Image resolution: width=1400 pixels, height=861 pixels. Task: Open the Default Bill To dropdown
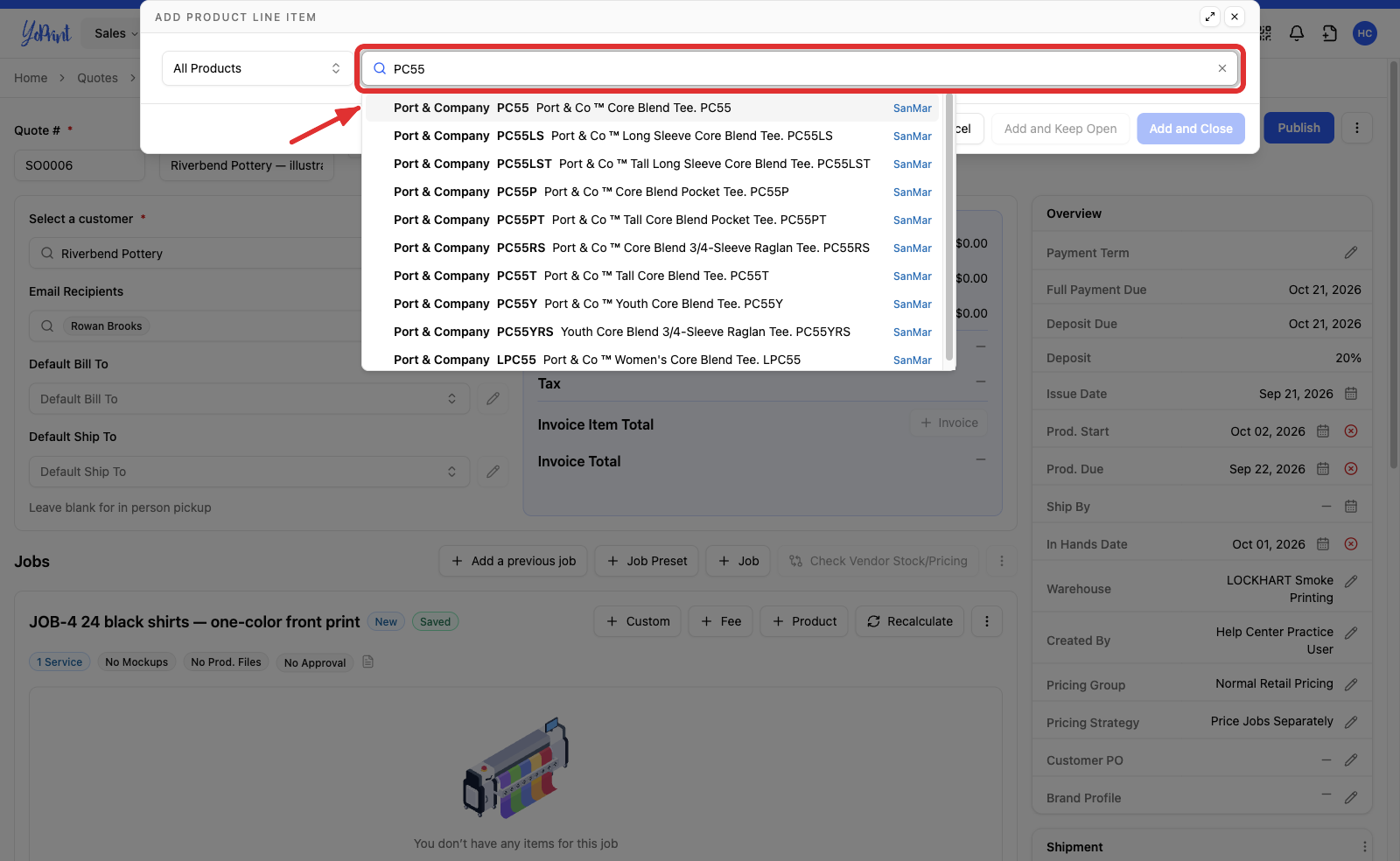pyautogui.click(x=249, y=399)
